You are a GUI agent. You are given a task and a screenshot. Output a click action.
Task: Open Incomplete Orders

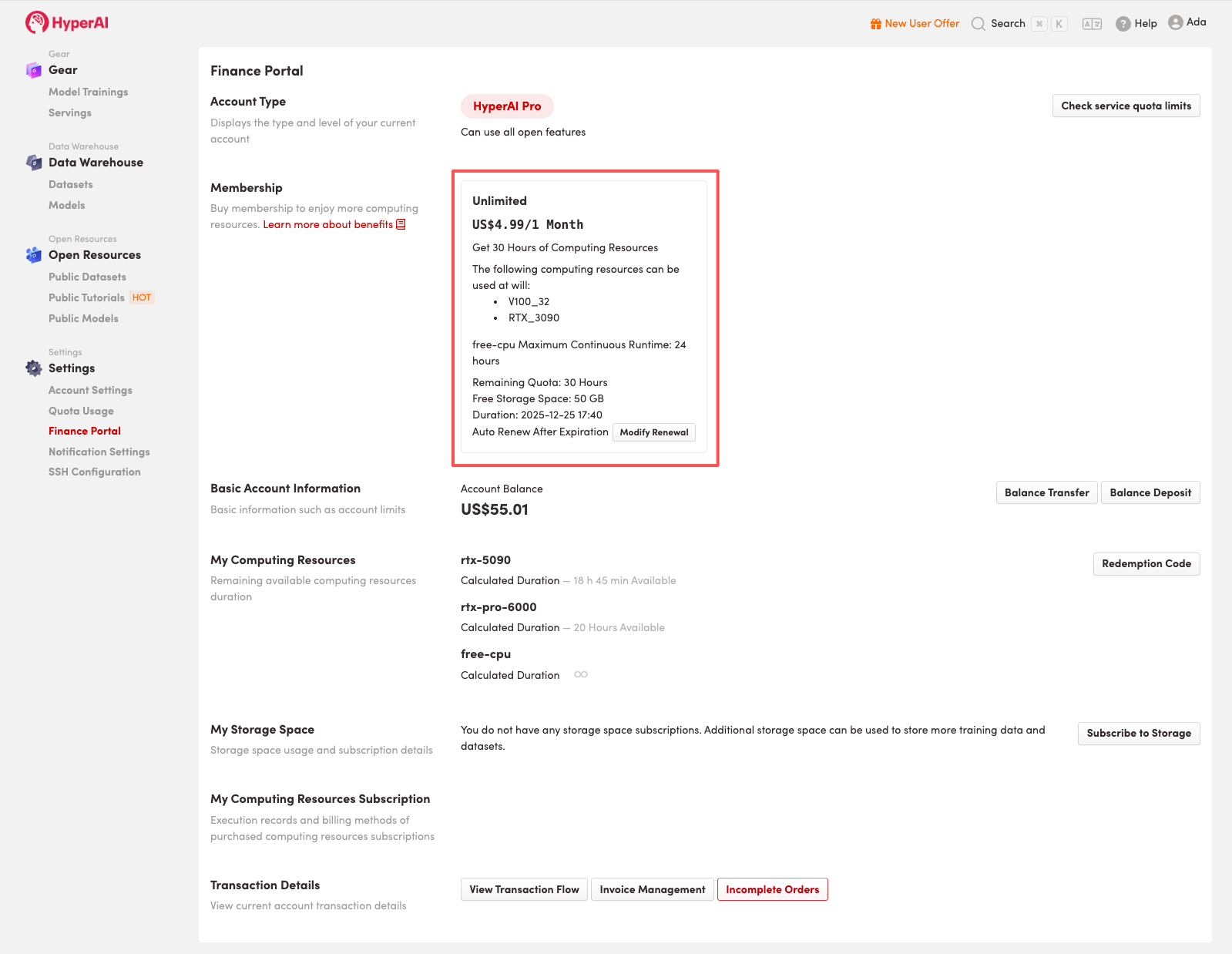(x=772, y=889)
